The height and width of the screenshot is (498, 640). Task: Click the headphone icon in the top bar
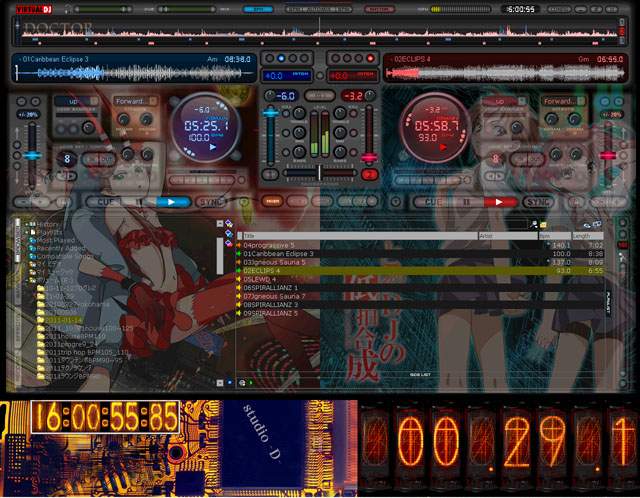click(x=67, y=9)
